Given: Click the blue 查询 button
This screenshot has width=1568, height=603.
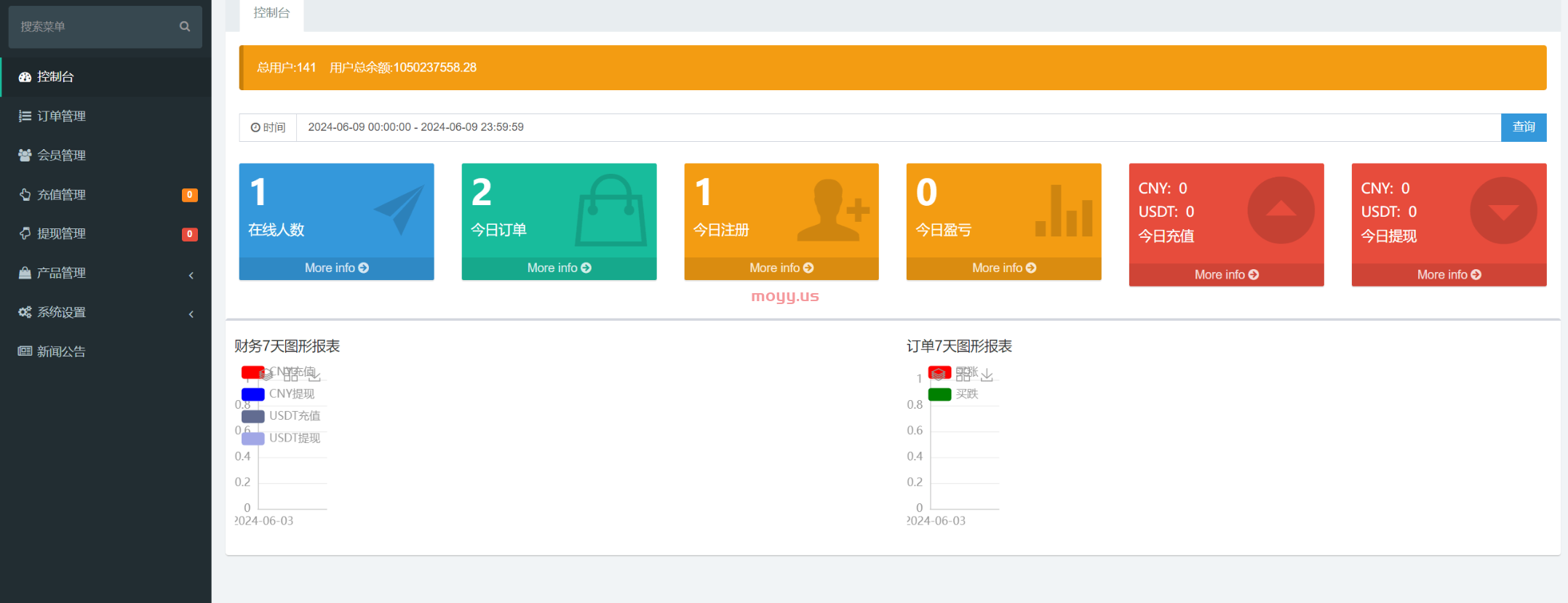Looking at the screenshot, I should (1523, 127).
